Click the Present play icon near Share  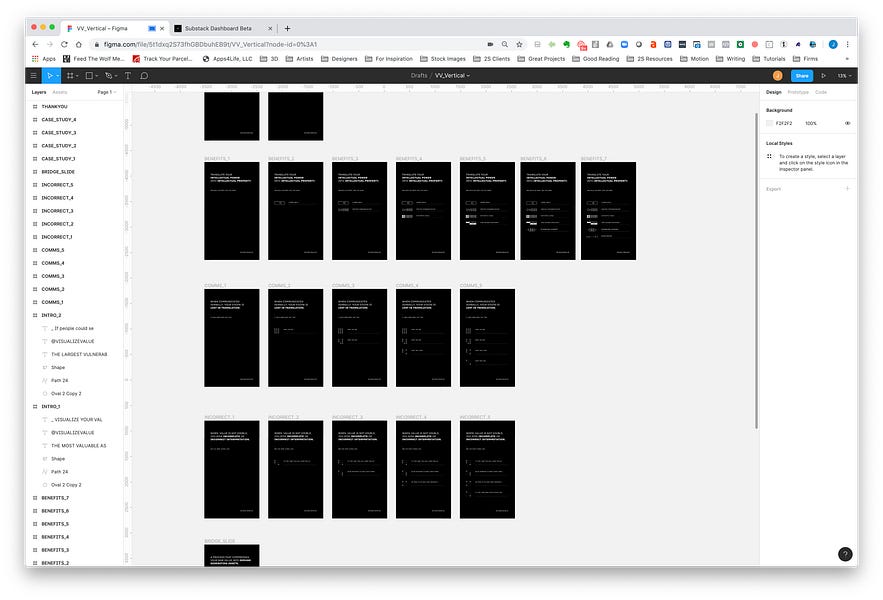click(824, 76)
